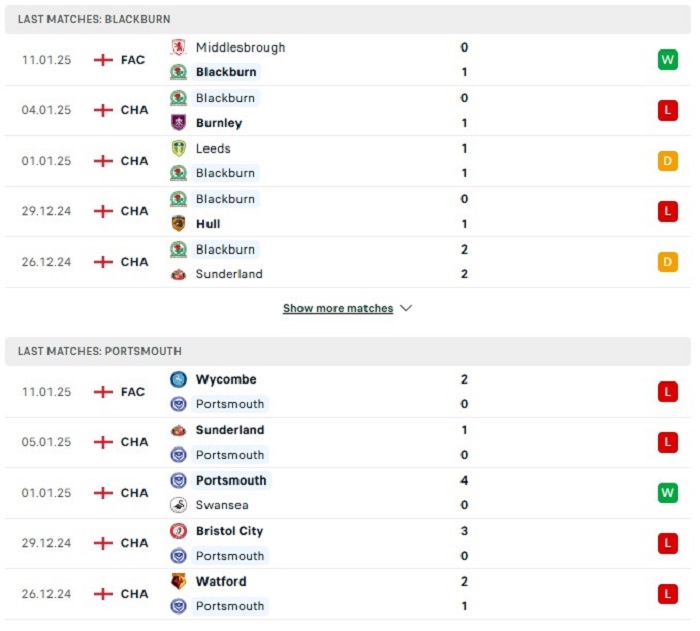Click the Burnley club crest icon
Image resolution: width=700 pixels, height=631 pixels.
(179, 122)
